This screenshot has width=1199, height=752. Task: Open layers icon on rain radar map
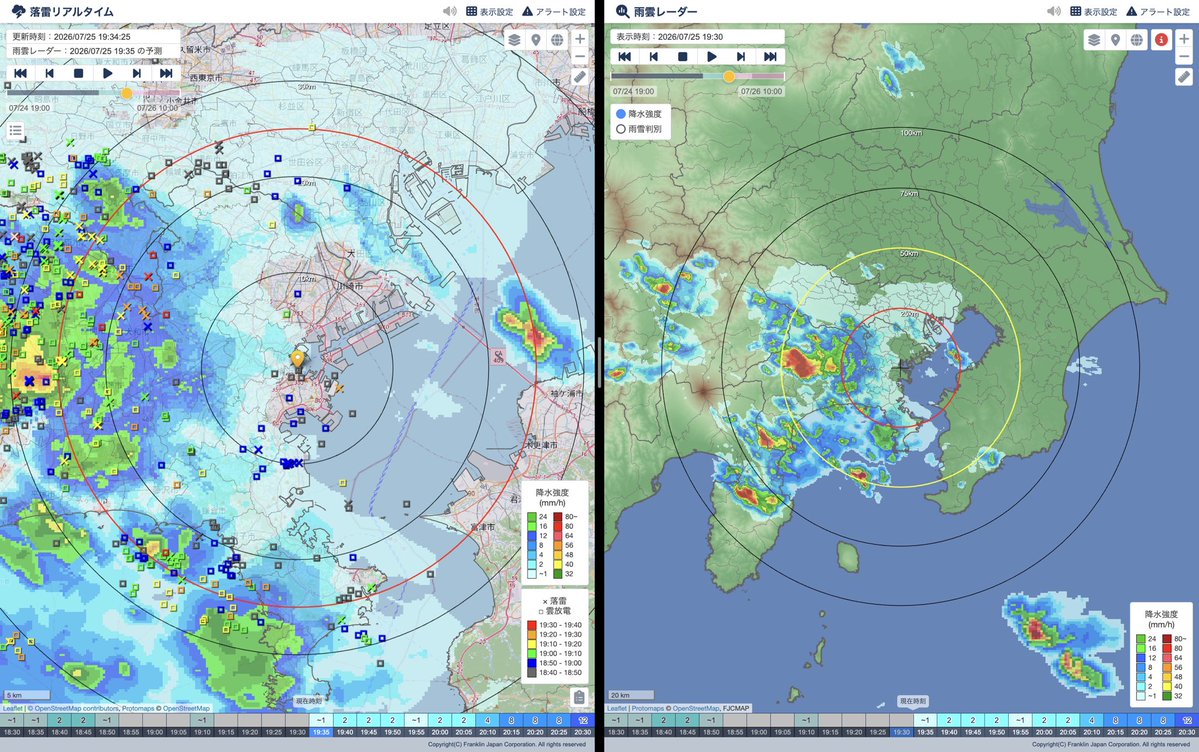click(1094, 40)
